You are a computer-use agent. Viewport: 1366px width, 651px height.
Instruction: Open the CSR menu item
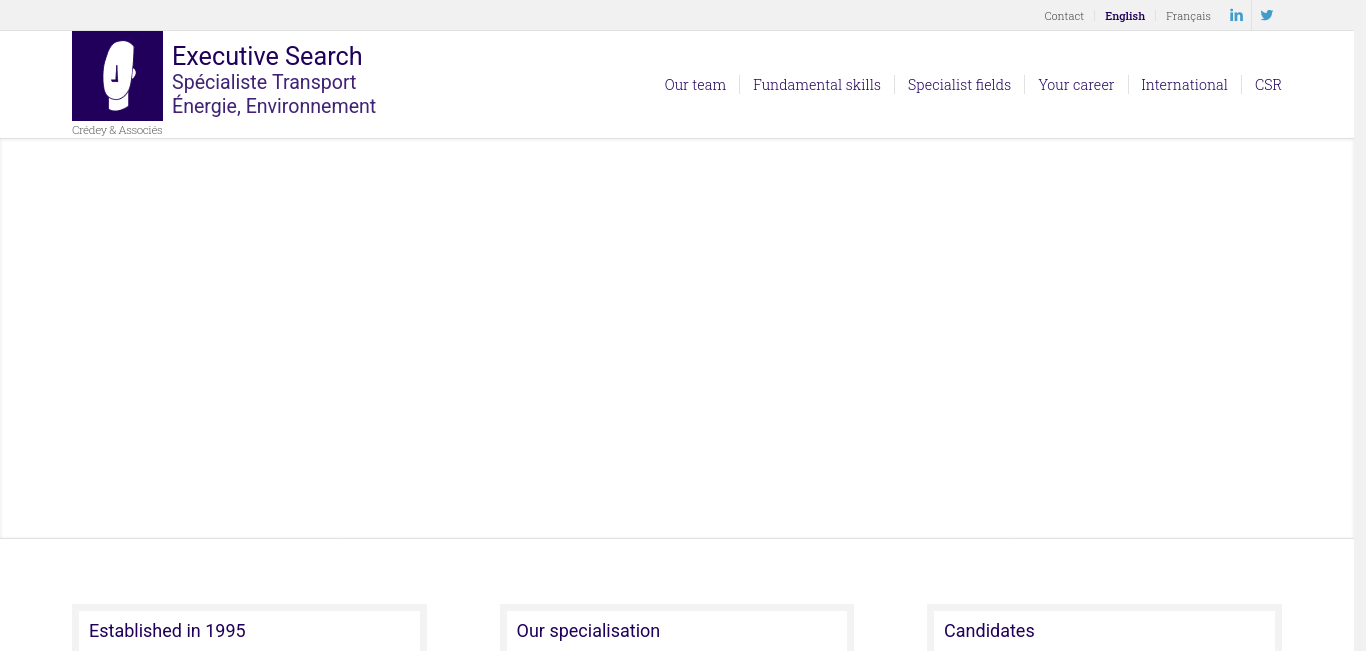pyautogui.click(x=1268, y=85)
